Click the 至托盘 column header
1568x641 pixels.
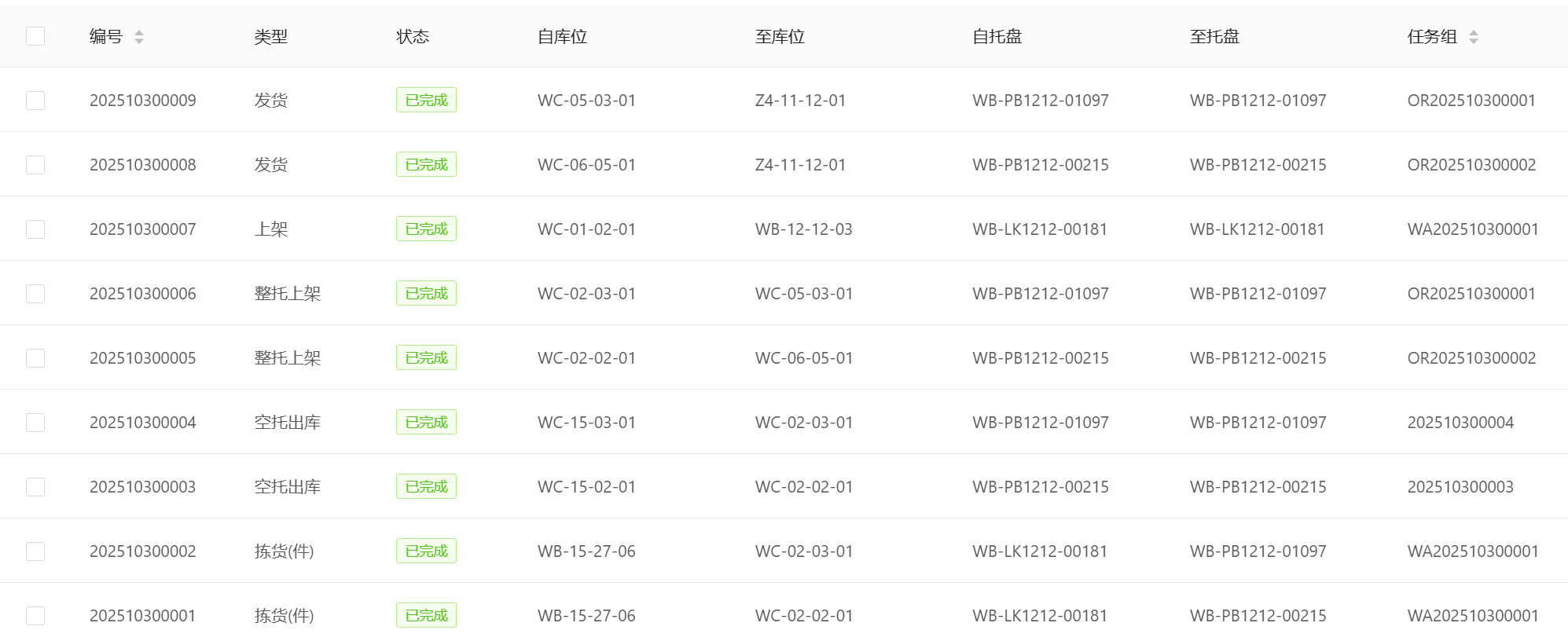(x=1214, y=37)
